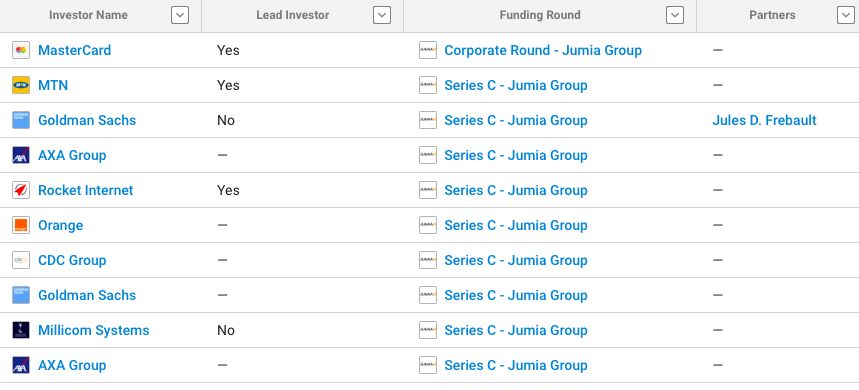Open partner Jules D. Frebault link

click(x=764, y=121)
